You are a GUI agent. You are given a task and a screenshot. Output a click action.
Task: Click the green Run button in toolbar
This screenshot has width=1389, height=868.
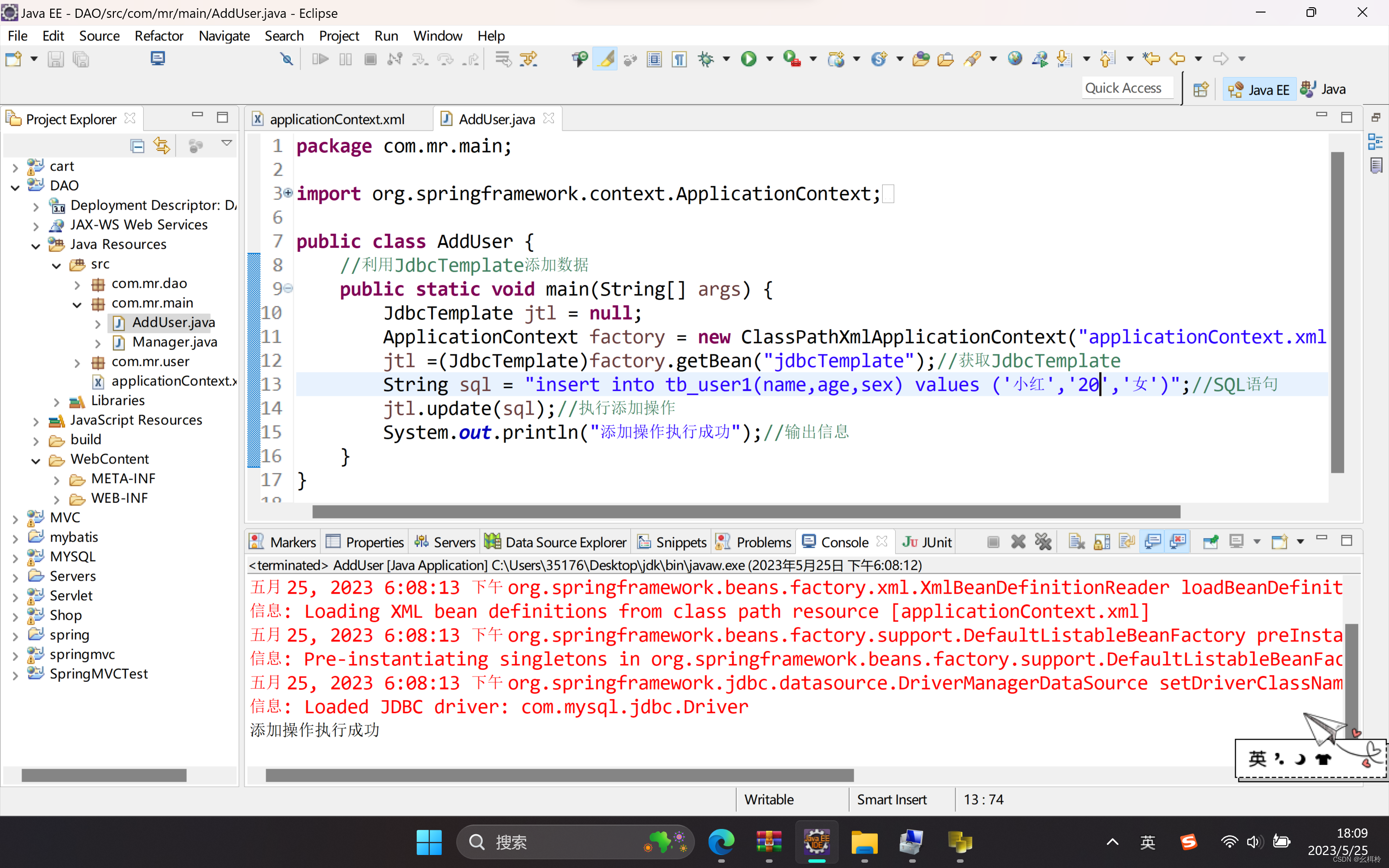[748, 58]
